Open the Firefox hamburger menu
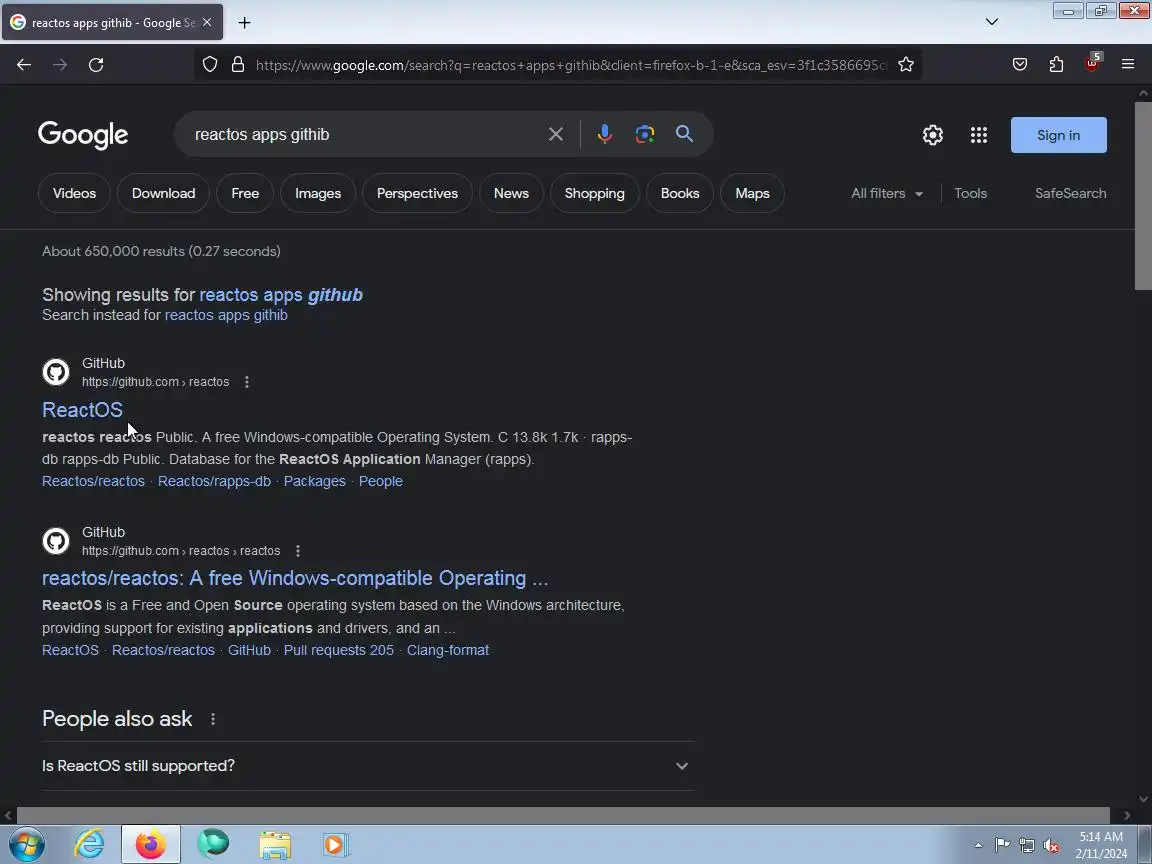 [1128, 65]
